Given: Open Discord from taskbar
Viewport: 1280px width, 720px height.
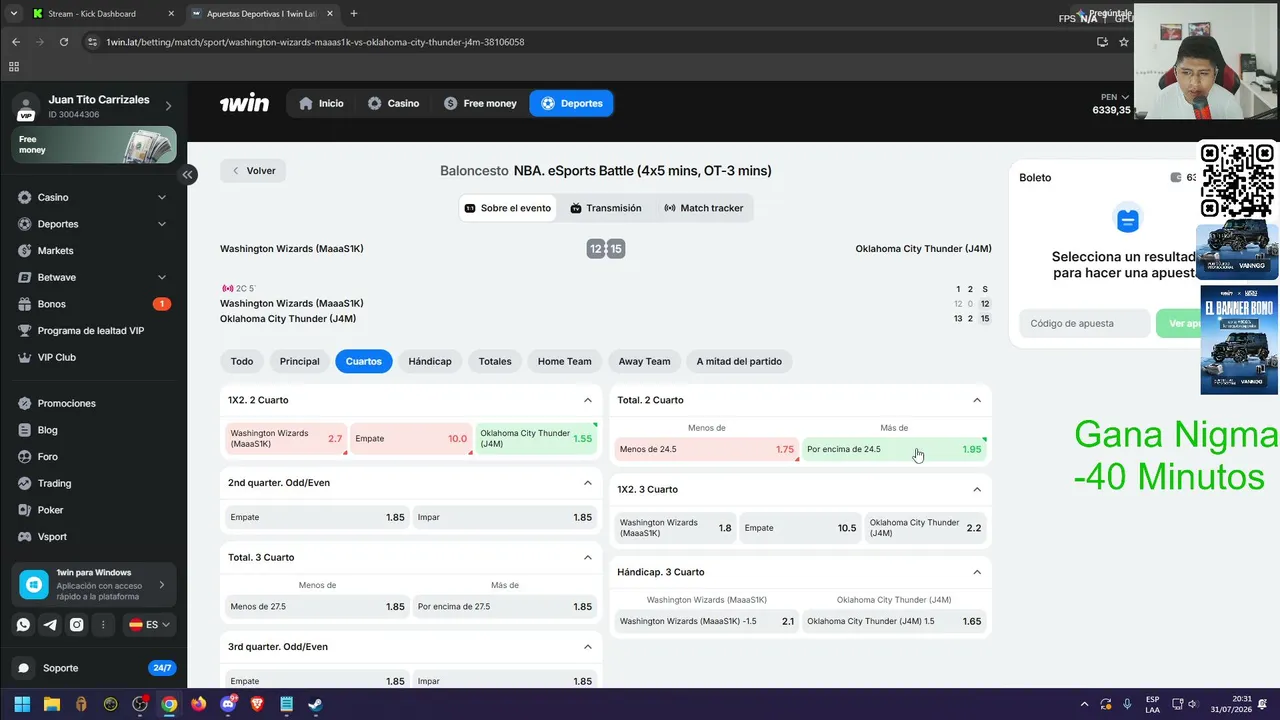Looking at the screenshot, I should pos(228,704).
